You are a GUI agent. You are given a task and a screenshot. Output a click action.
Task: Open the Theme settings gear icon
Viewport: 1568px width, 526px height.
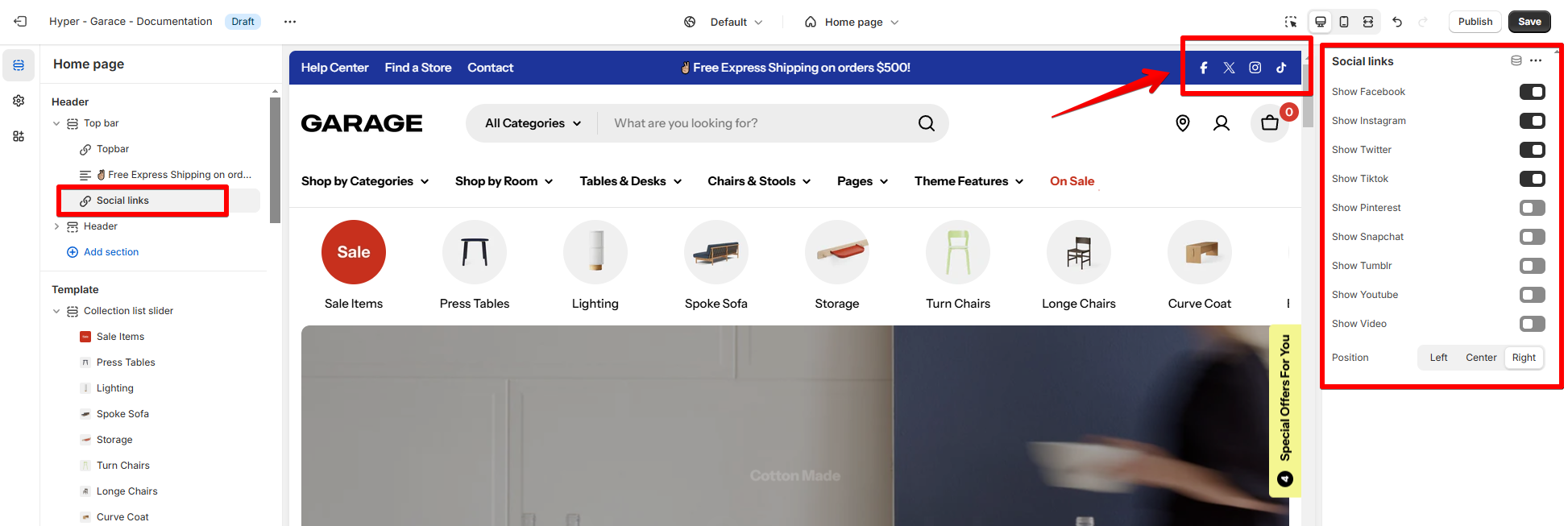click(19, 101)
